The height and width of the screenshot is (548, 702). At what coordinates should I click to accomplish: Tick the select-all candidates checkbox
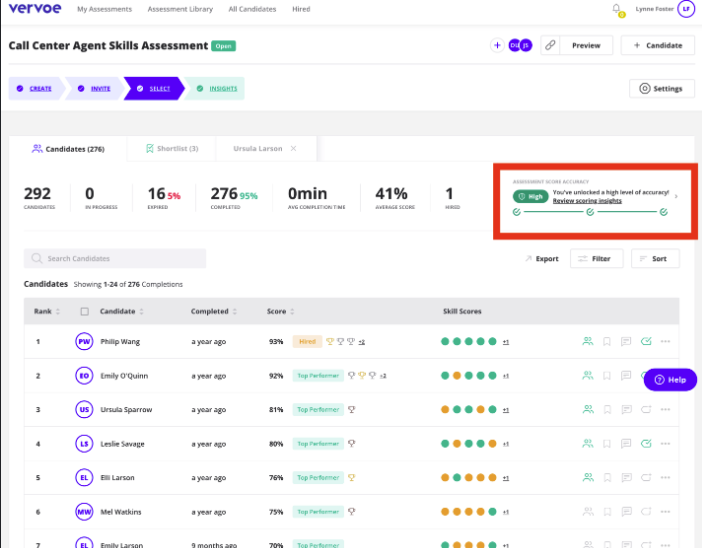coord(84,312)
